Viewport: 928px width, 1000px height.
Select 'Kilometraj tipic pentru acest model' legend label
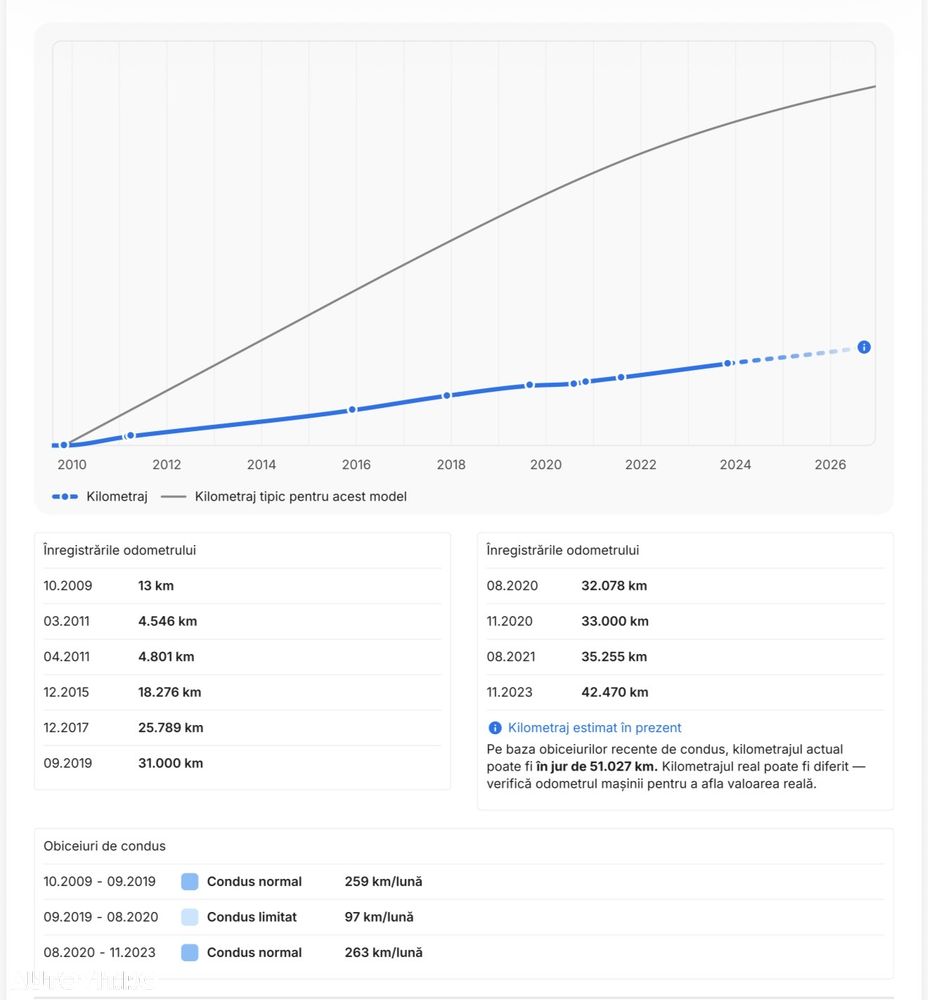(x=300, y=496)
